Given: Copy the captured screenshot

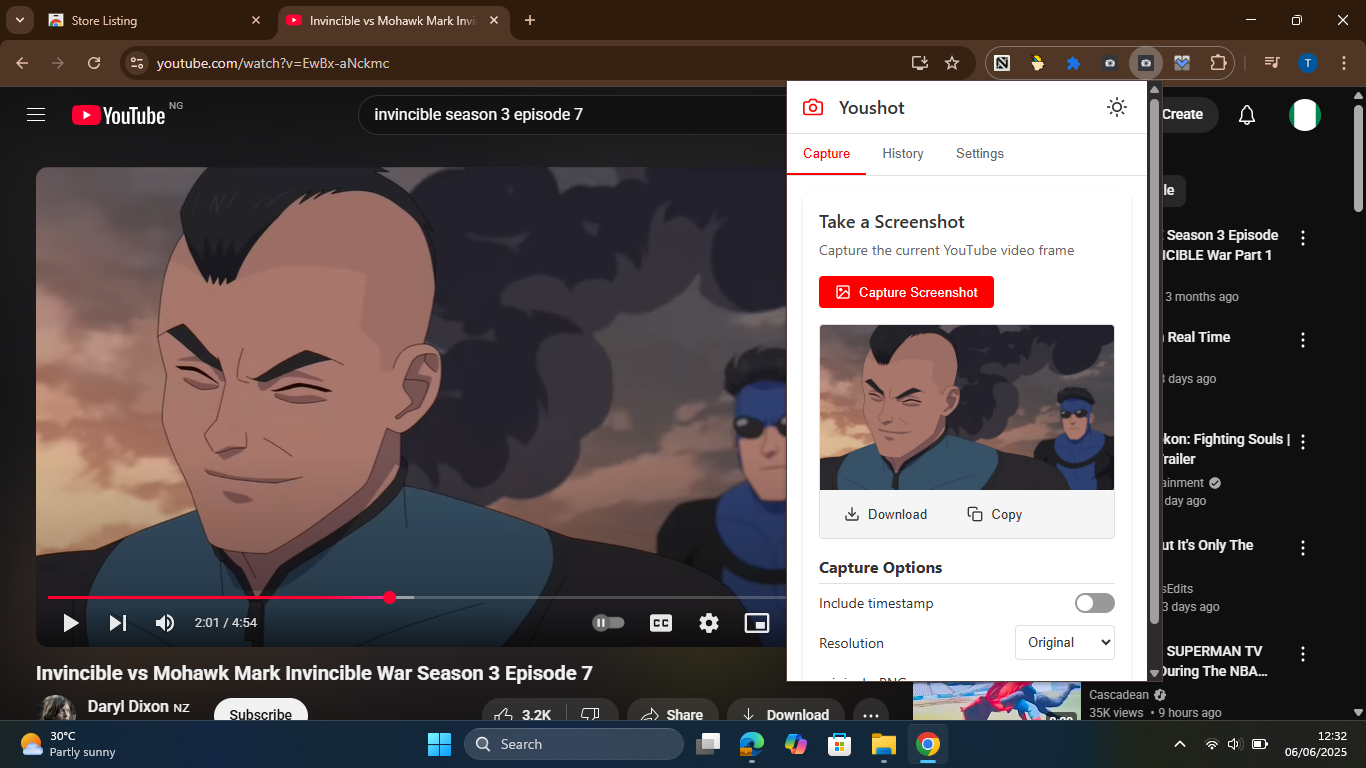Looking at the screenshot, I should (x=994, y=514).
